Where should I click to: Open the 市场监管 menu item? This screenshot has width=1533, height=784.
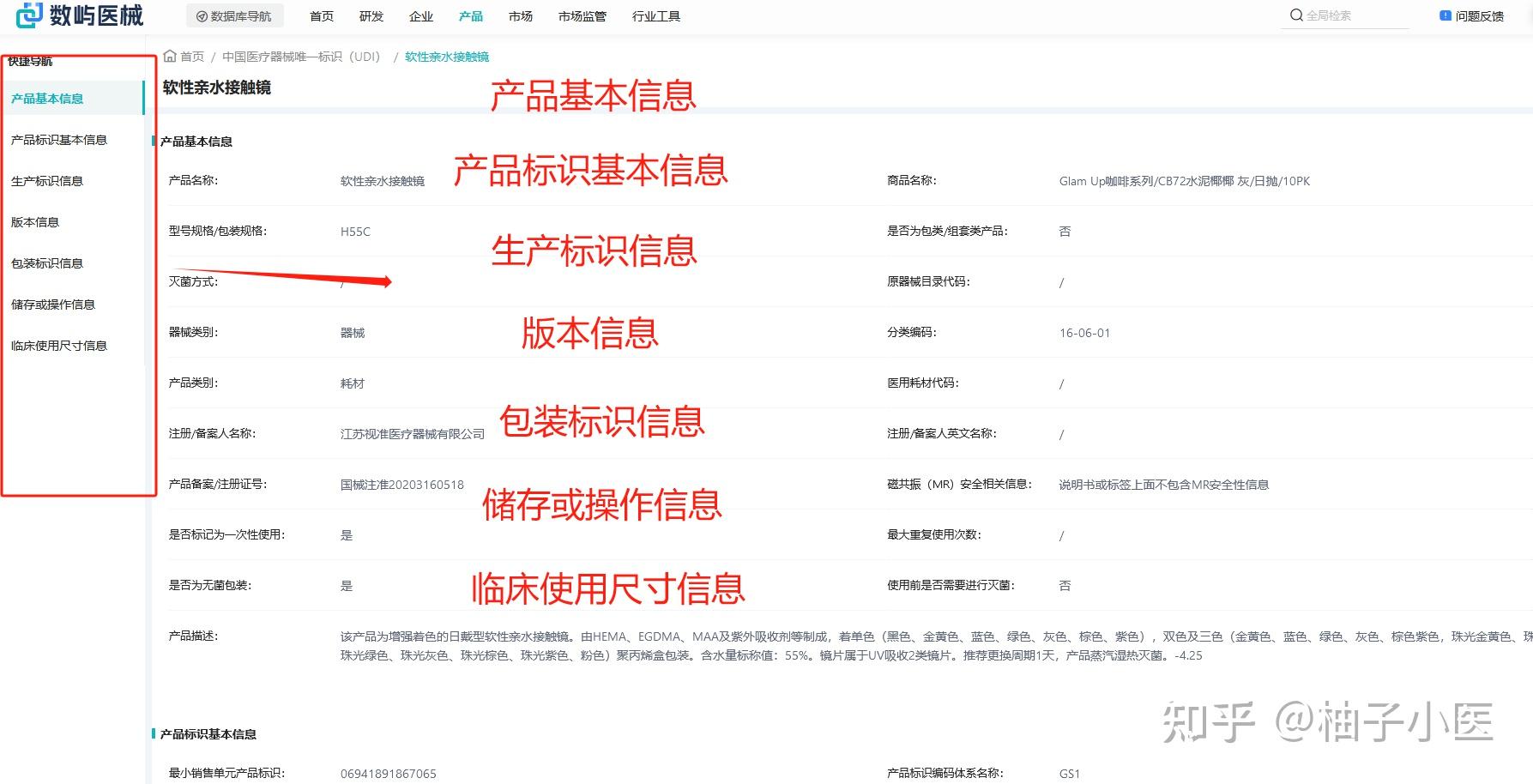[x=582, y=15]
